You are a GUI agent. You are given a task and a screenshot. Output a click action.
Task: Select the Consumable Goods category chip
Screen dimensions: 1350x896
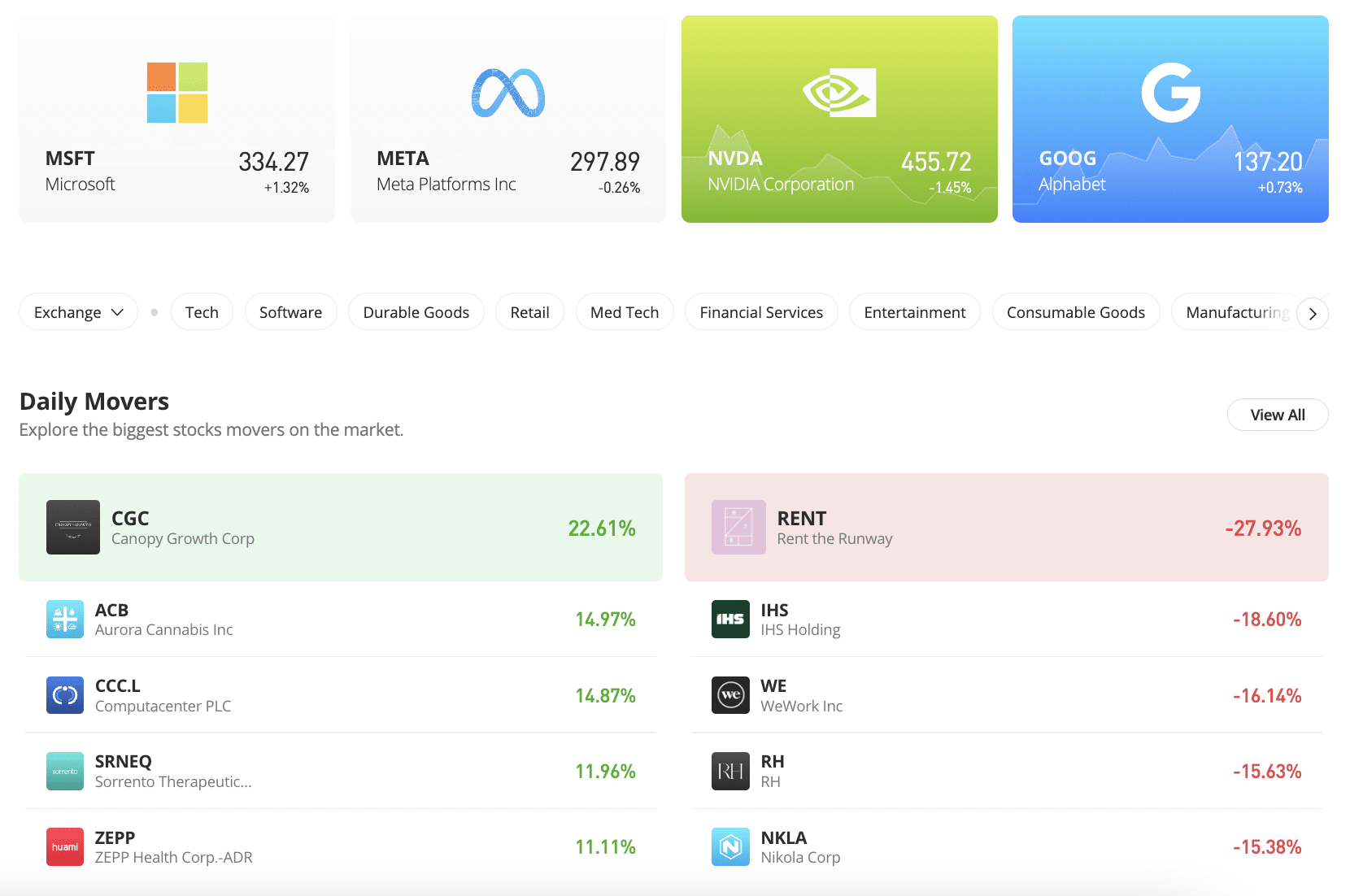[x=1076, y=312]
